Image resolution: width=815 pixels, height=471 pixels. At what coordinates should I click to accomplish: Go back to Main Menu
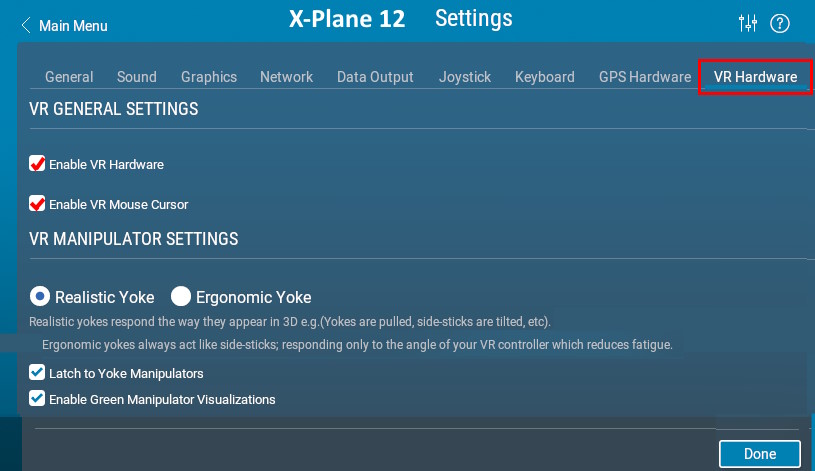point(72,26)
